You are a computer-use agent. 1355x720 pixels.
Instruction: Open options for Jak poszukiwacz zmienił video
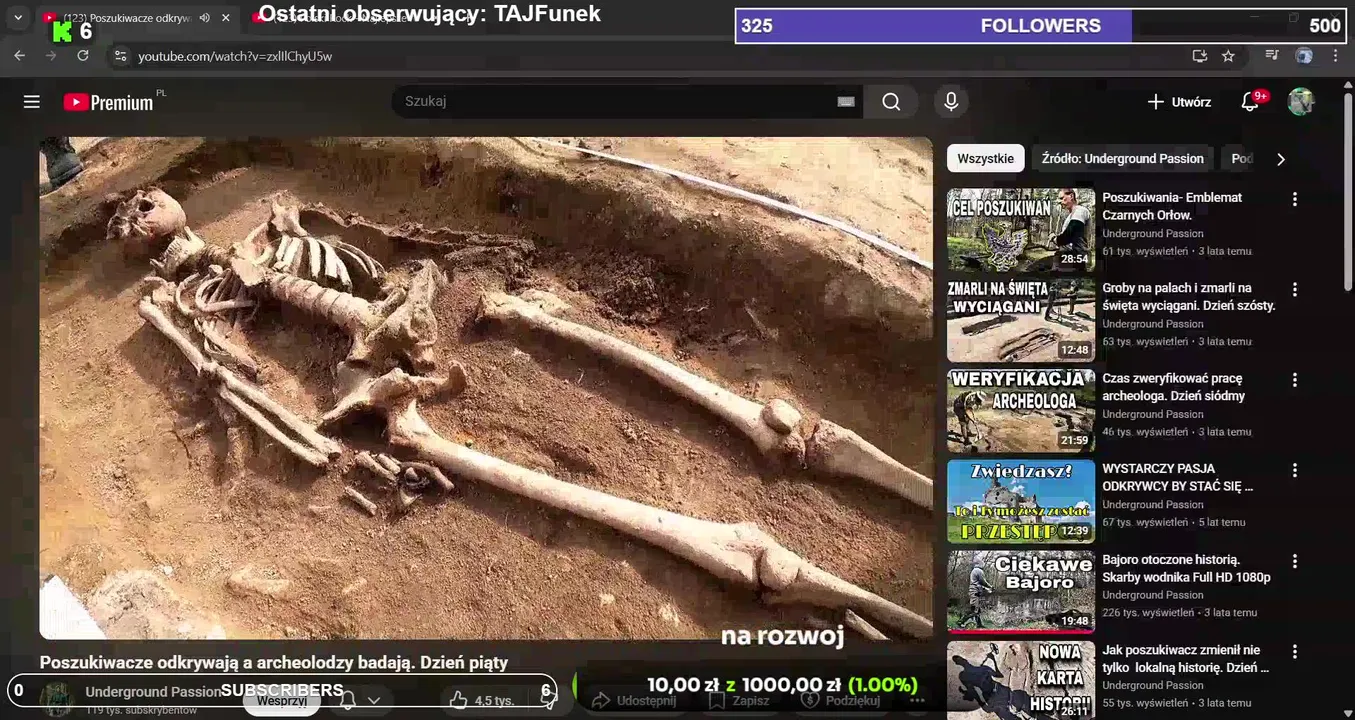tap(1294, 651)
